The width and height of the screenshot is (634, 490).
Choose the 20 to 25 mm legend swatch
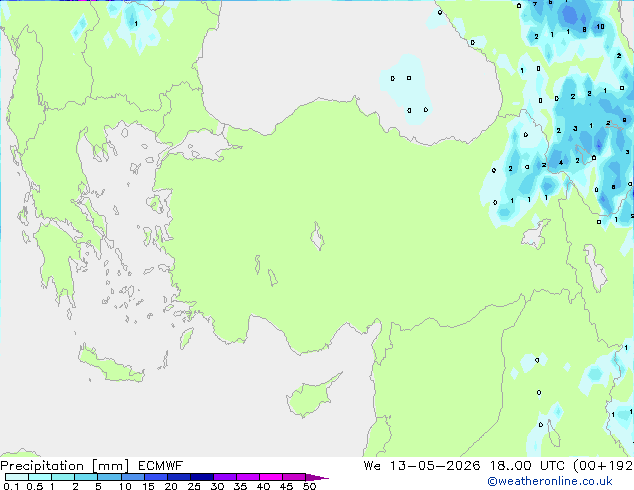(x=178, y=477)
